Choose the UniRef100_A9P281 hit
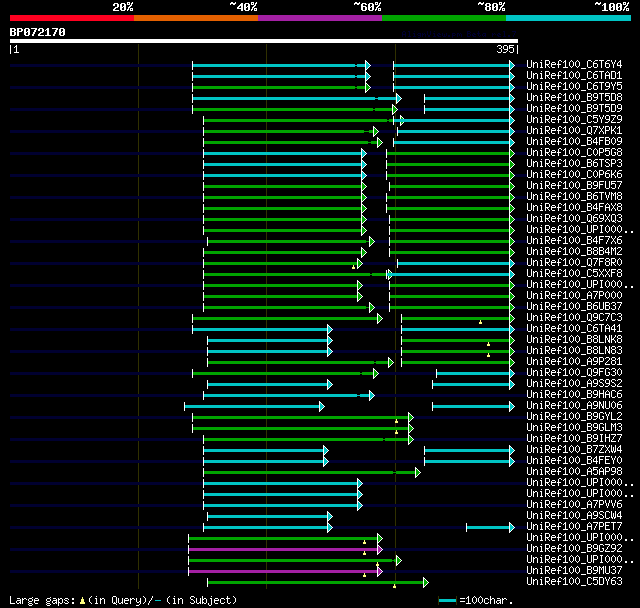 pos(574,362)
